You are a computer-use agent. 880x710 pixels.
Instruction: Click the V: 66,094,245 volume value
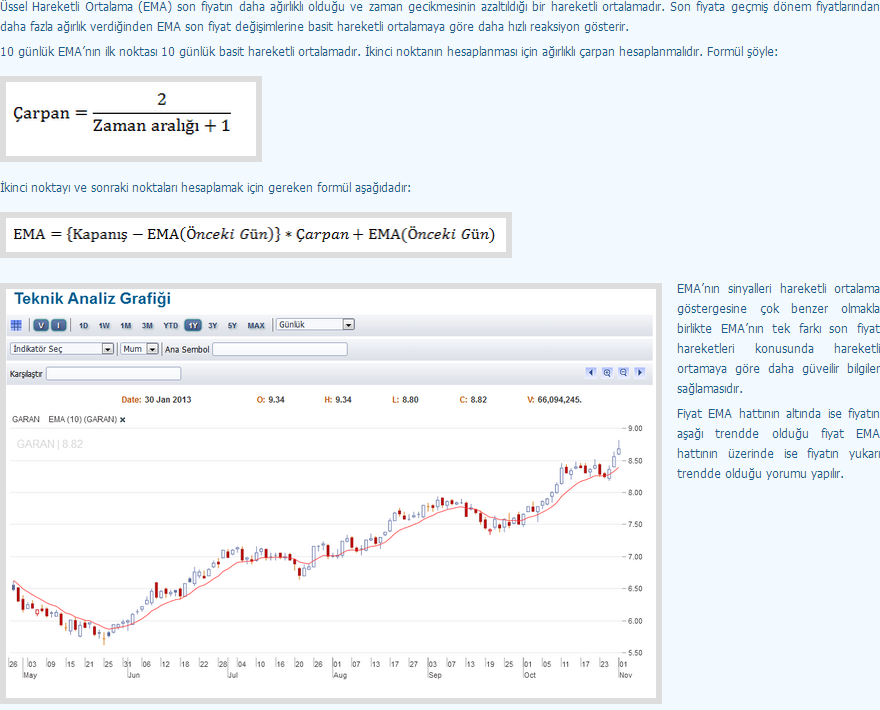coord(554,400)
